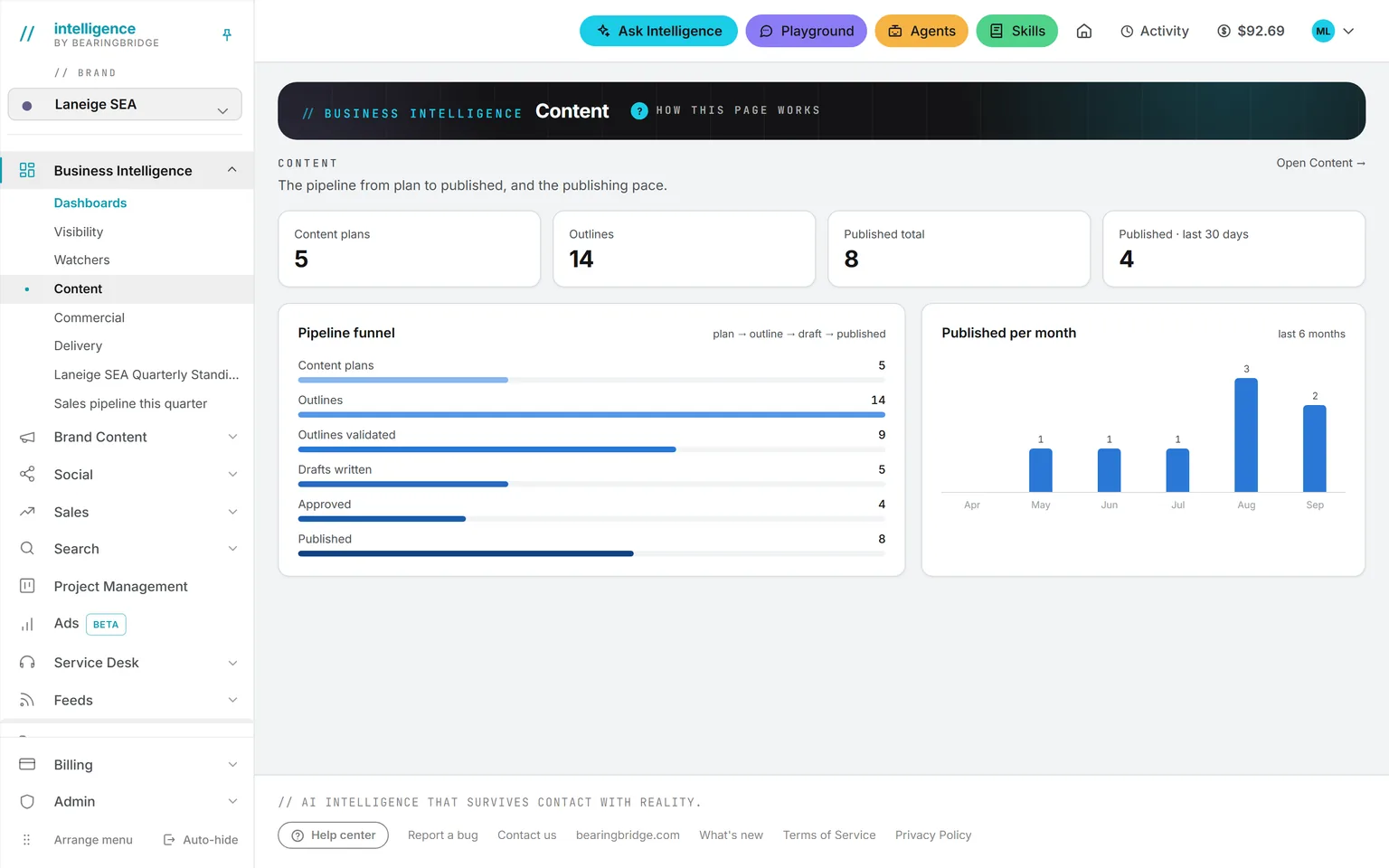Click the Outlines funnel progress bar
Viewport: 1389px width, 868px height.
(591, 415)
